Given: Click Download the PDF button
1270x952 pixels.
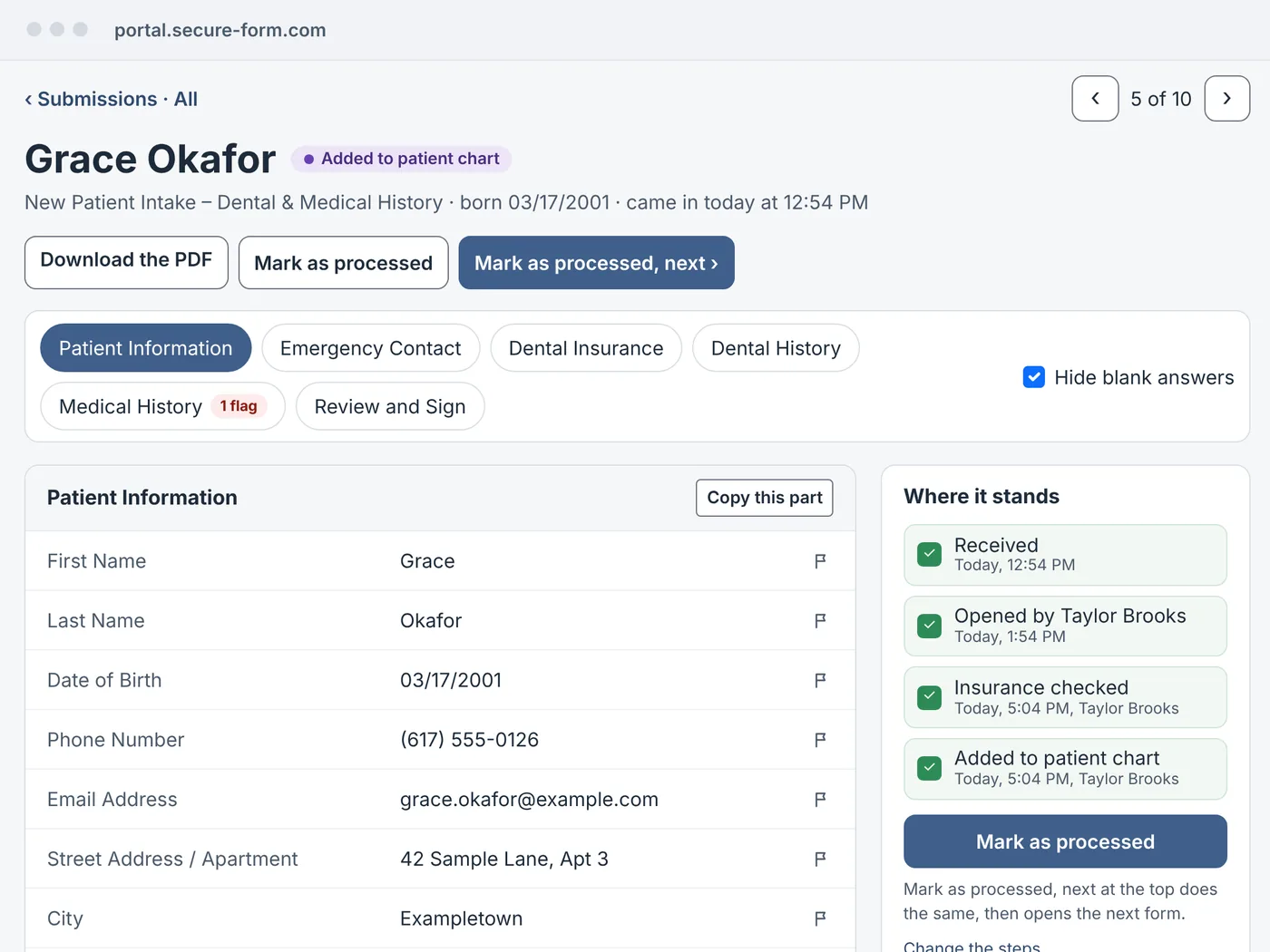Looking at the screenshot, I should 126,262.
